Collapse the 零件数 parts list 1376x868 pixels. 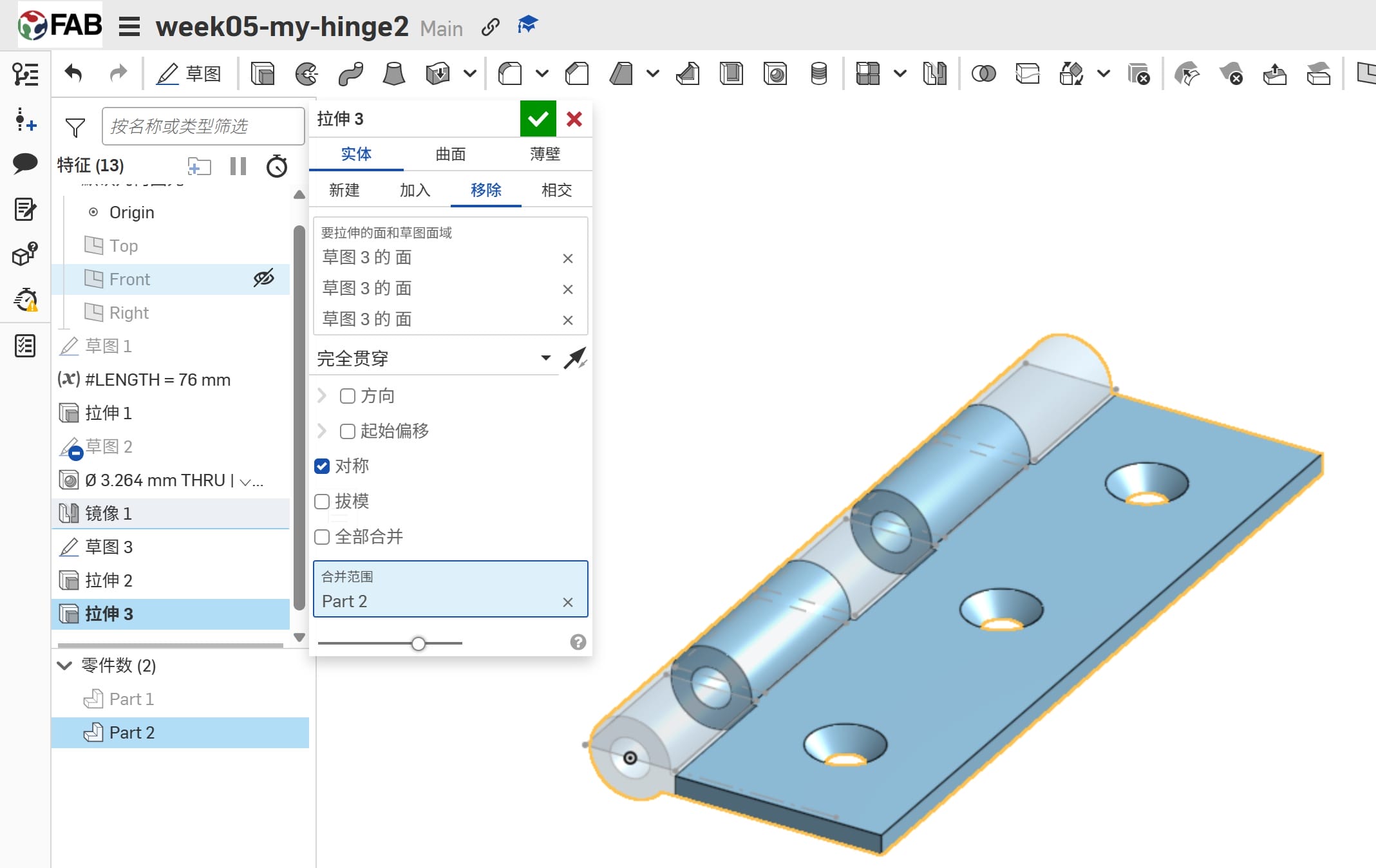pyautogui.click(x=64, y=665)
